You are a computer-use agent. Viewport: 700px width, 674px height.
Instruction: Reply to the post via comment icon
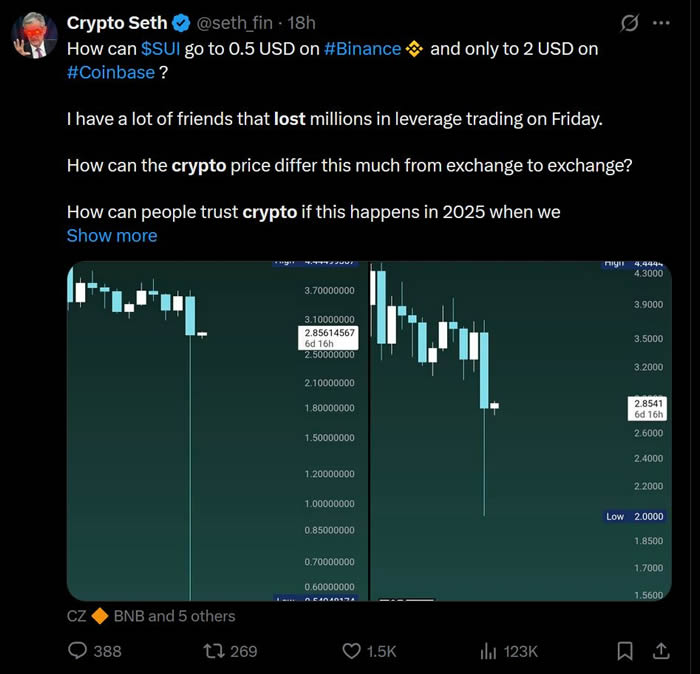78,651
